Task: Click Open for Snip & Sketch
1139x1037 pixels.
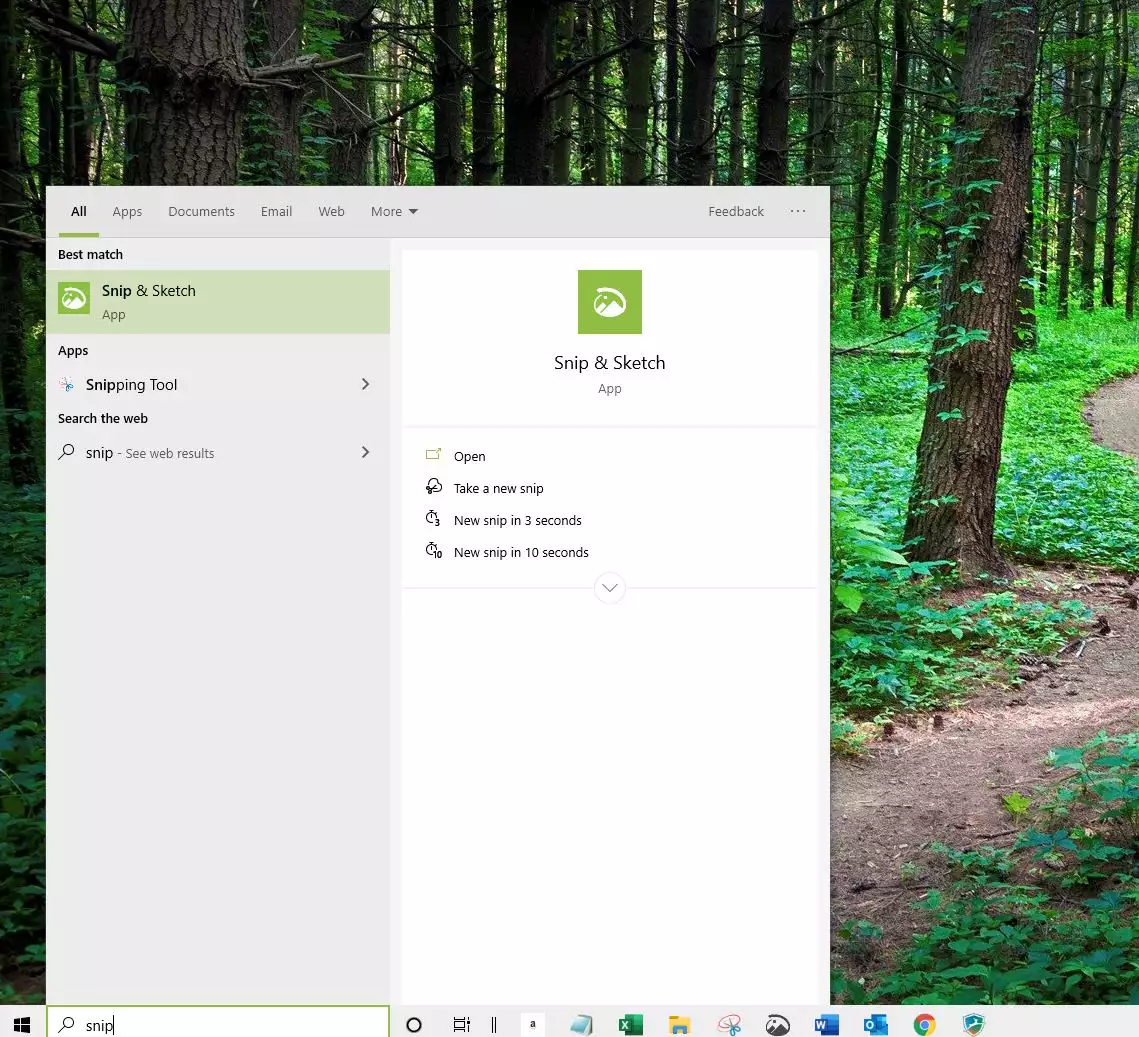Action: 469,456
